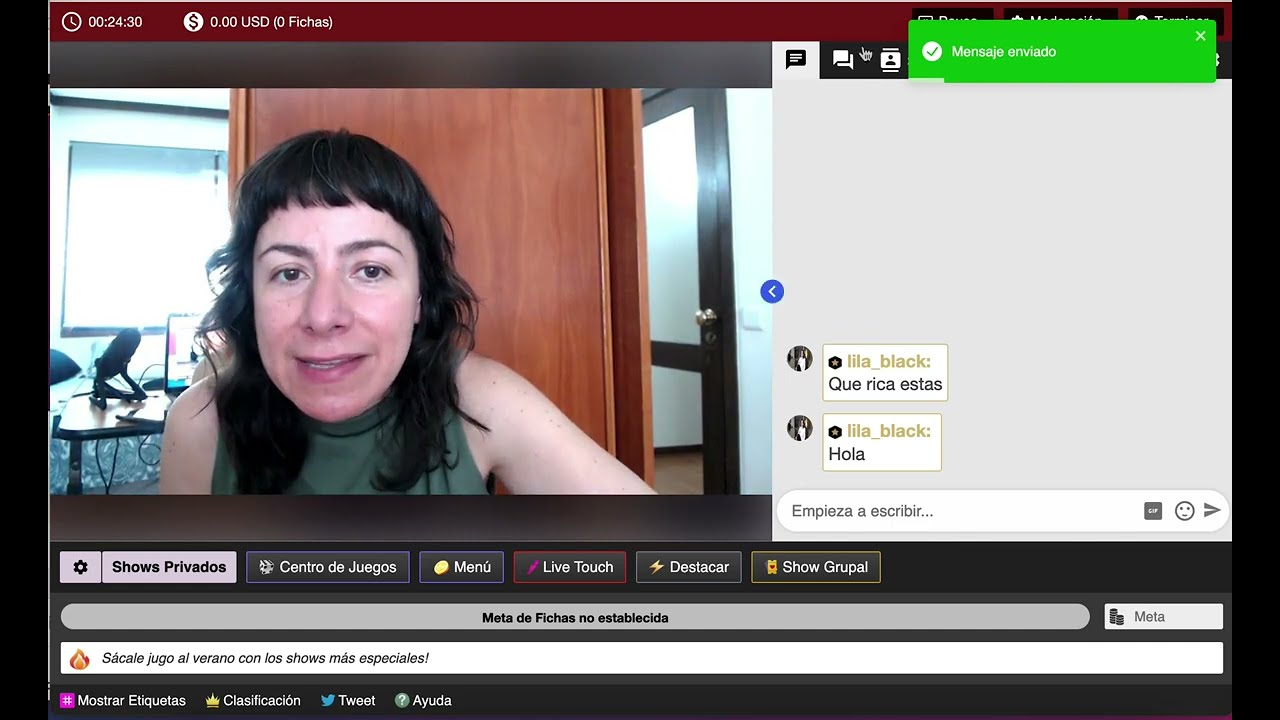This screenshot has height=720, width=1280.
Task: Collapse the chat panel with blue arrow
Action: tap(772, 291)
